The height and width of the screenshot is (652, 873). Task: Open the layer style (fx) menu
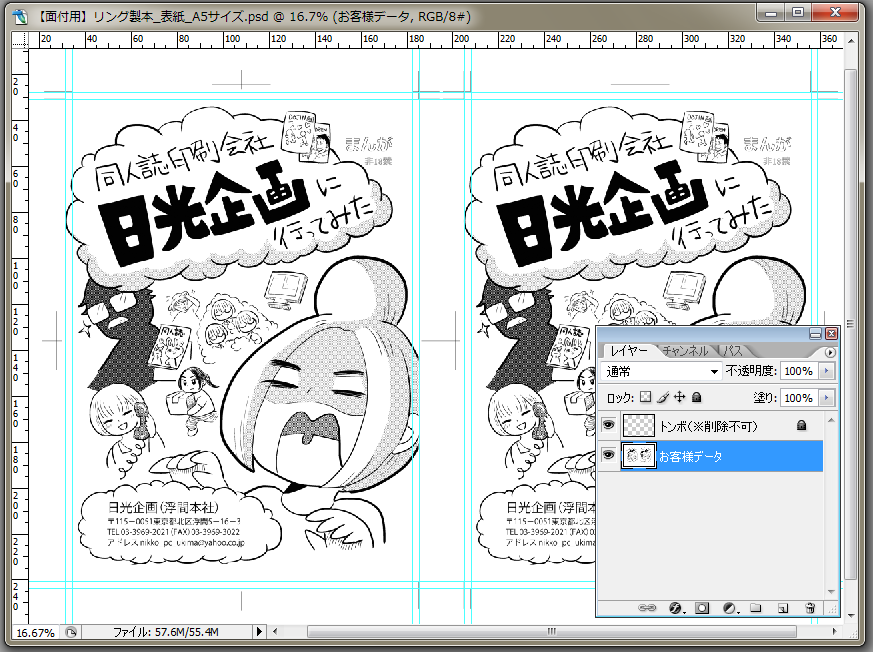[674, 607]
